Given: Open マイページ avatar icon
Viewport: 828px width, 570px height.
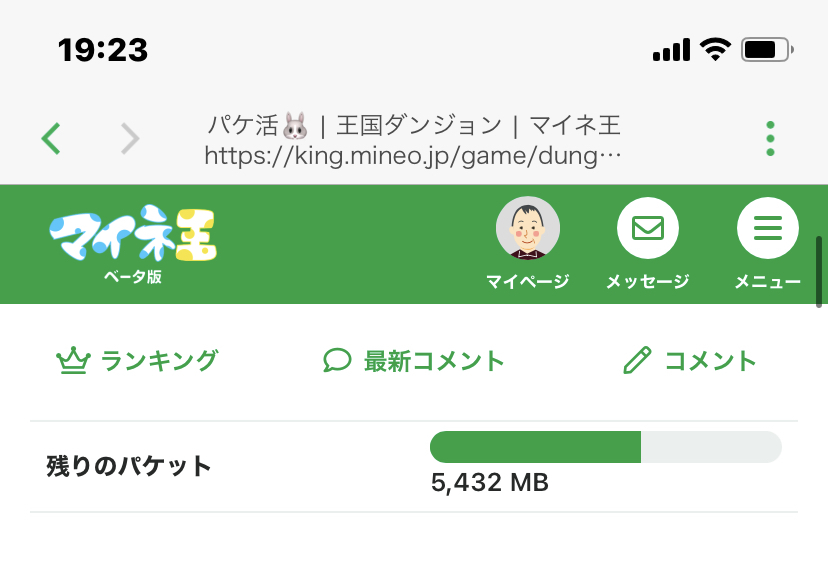Looking at the screenshot, I should point(528,228).
